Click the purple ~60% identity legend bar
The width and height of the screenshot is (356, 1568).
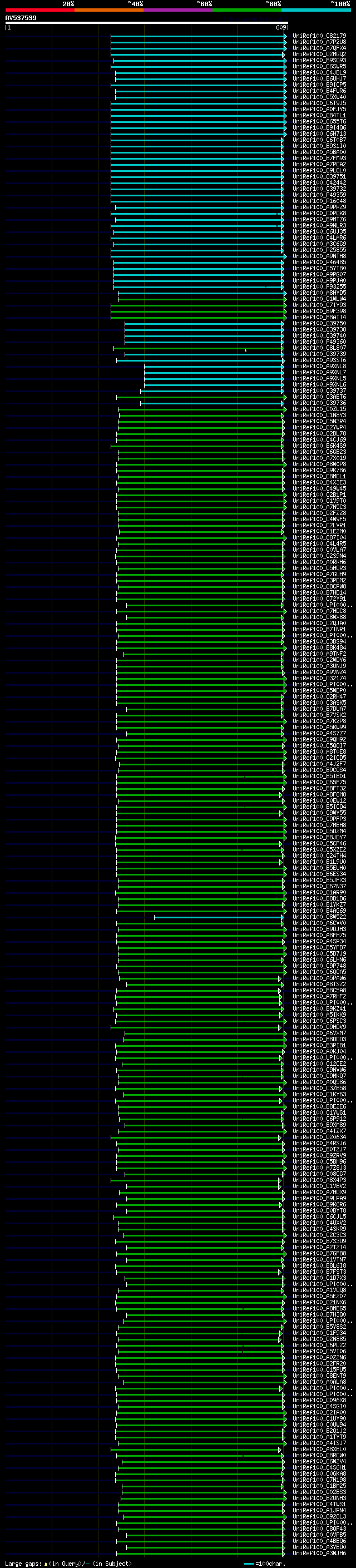[x=179, y=11]
